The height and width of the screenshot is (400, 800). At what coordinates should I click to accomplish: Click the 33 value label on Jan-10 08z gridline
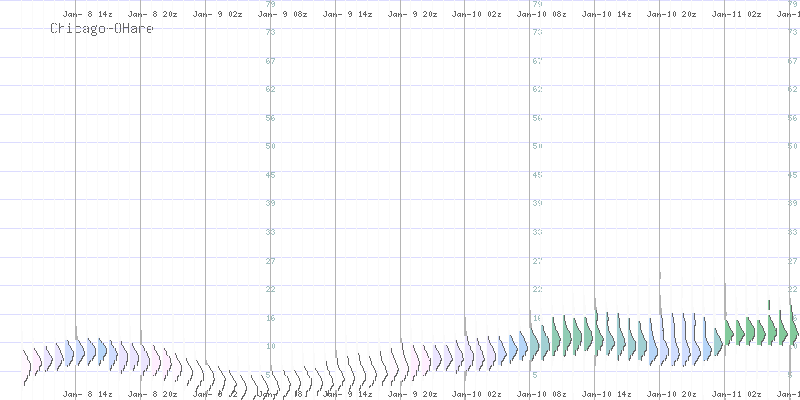536,232
